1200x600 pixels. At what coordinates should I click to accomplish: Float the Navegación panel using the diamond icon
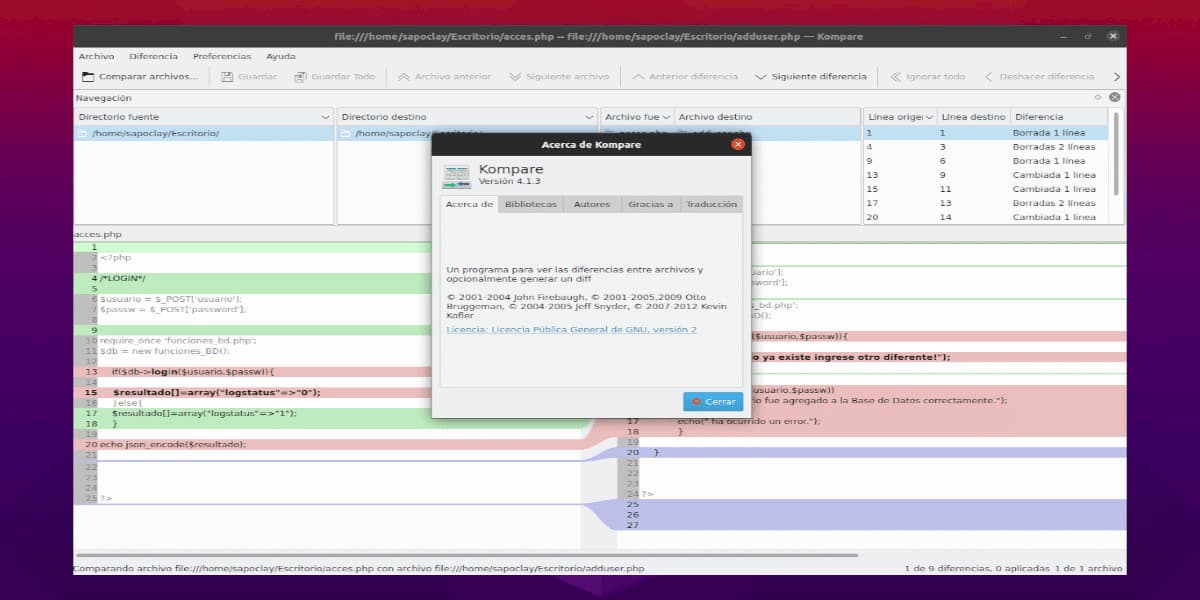point(1098,97)
